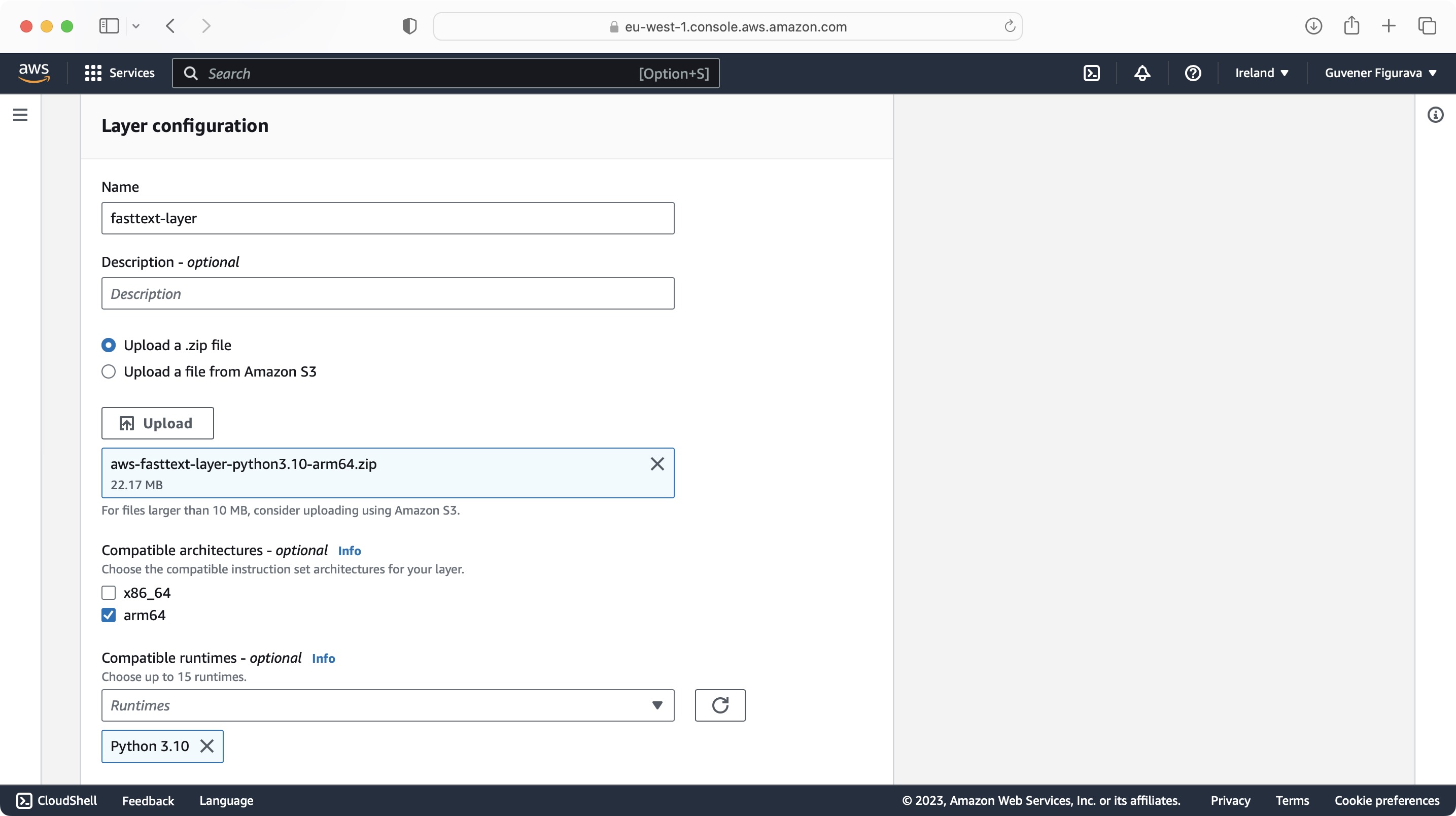Check the x86_64 architecture box
This screenshot has width=1456, height=816.
[109, 593]
